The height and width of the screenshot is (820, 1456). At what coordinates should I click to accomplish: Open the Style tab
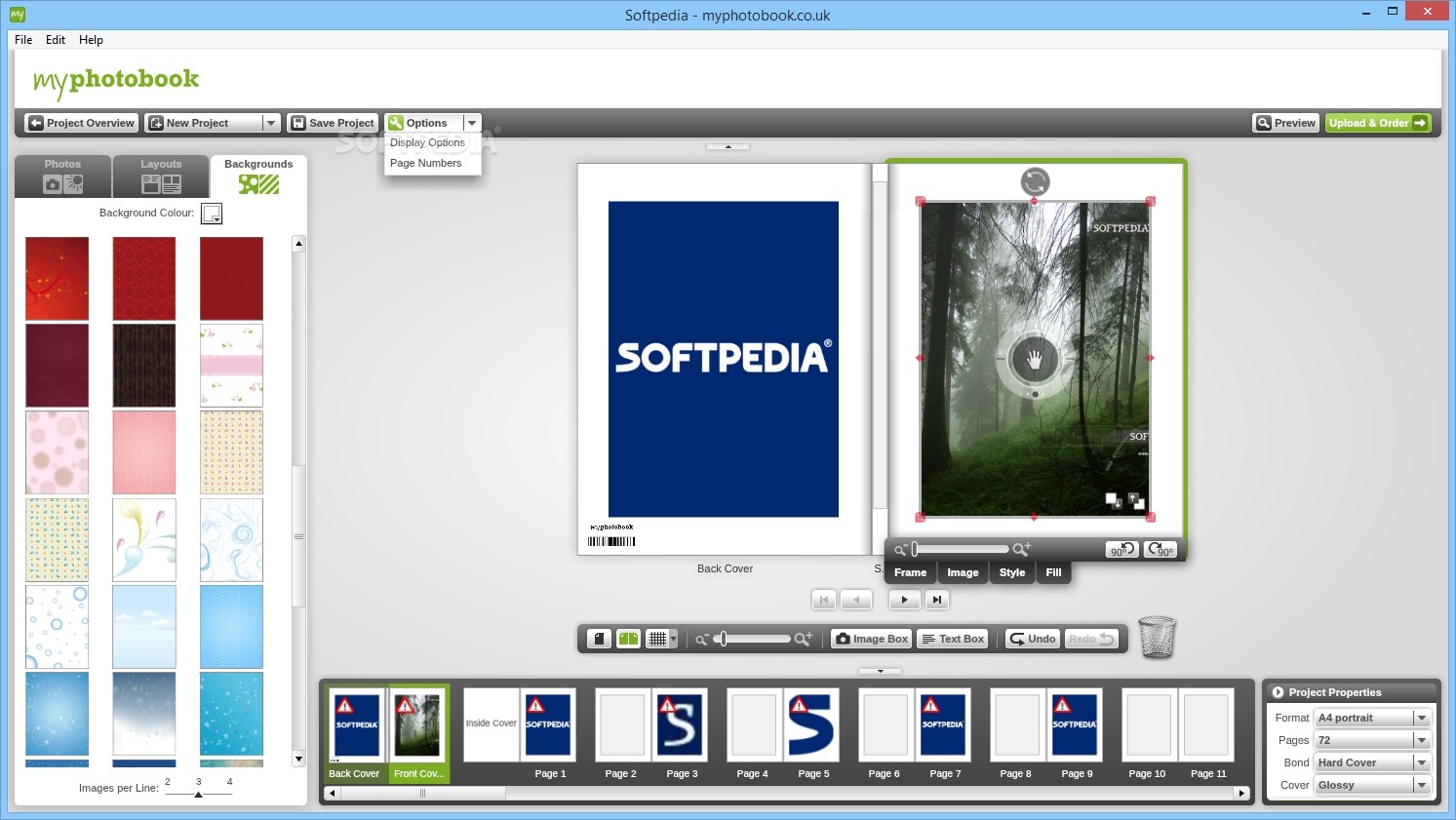coord(1012,572)
